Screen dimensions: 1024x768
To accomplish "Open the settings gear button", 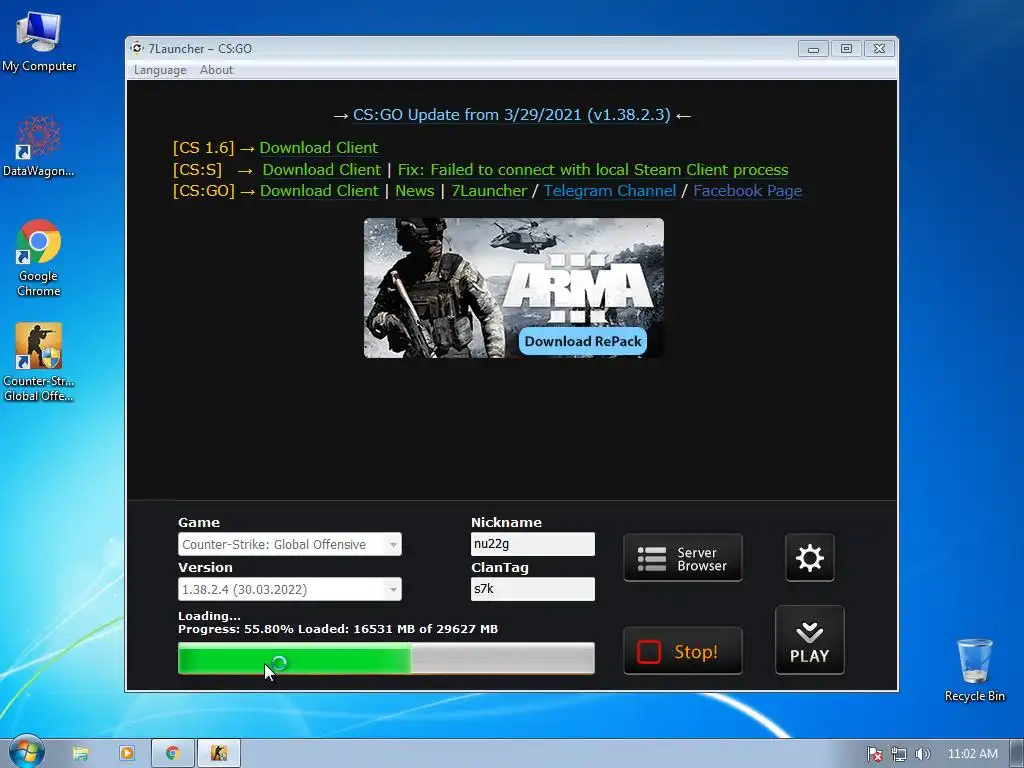I will coord(809,558).
